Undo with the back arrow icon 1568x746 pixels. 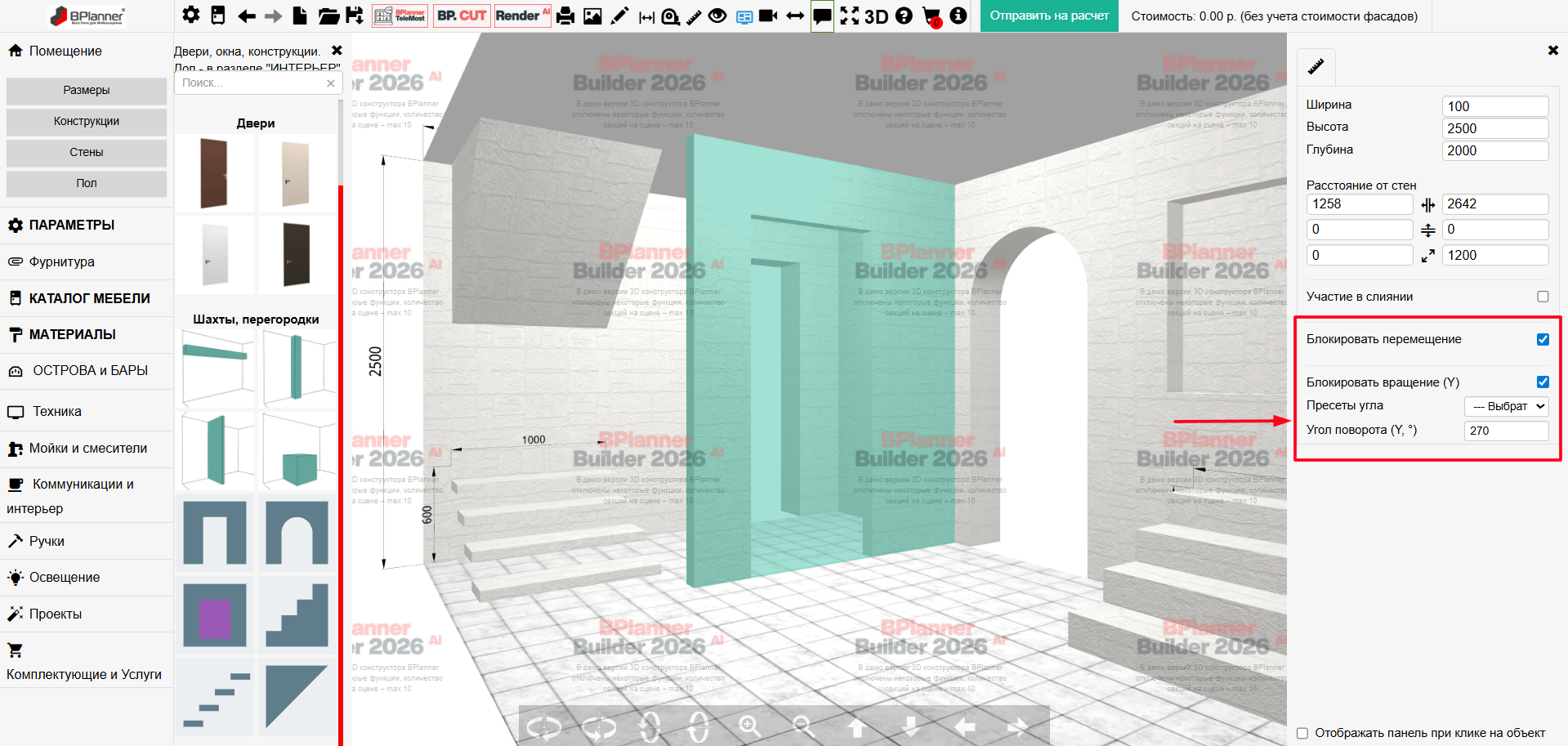(246, 16)
